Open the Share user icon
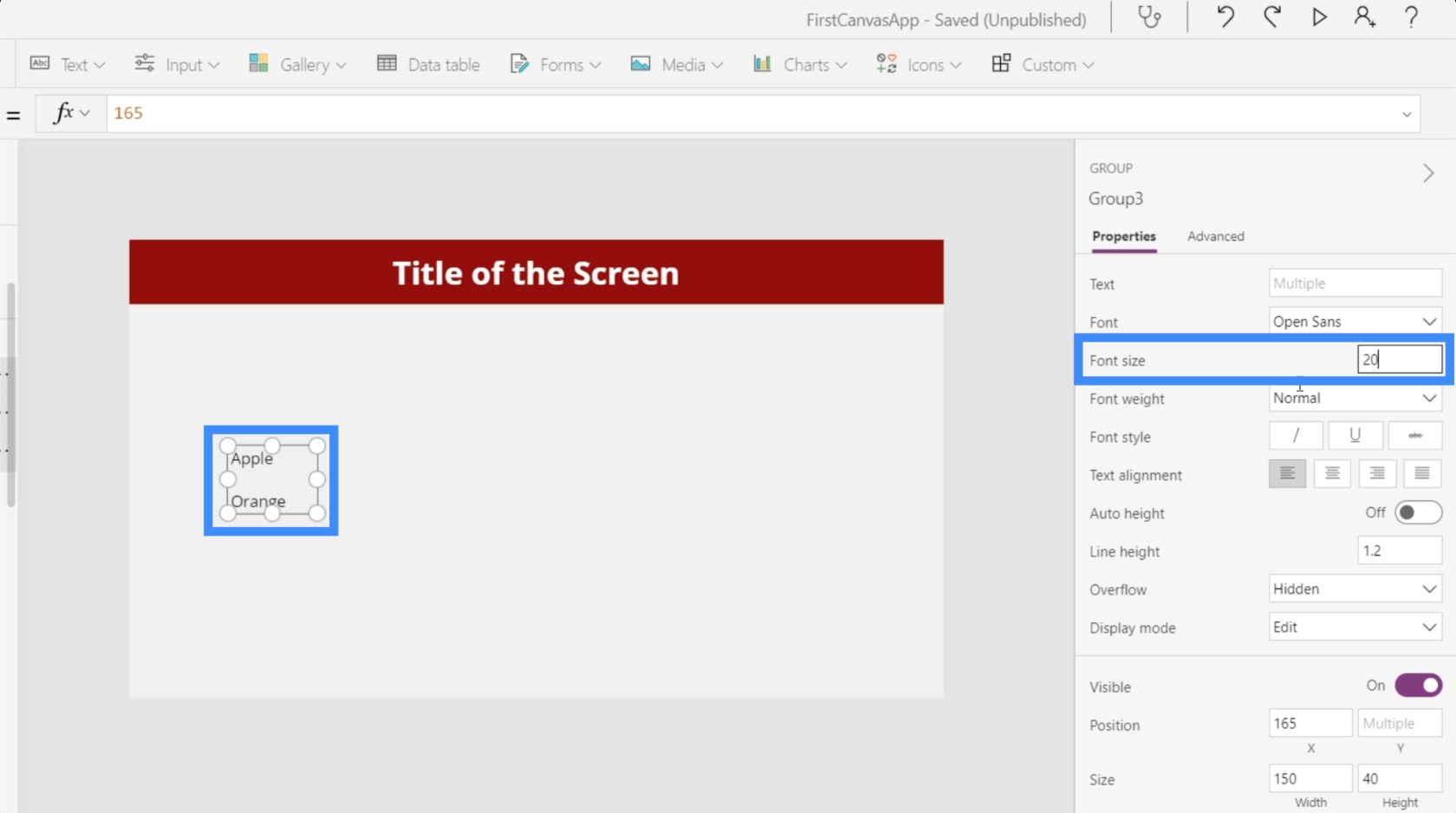 click(1365, 17)
